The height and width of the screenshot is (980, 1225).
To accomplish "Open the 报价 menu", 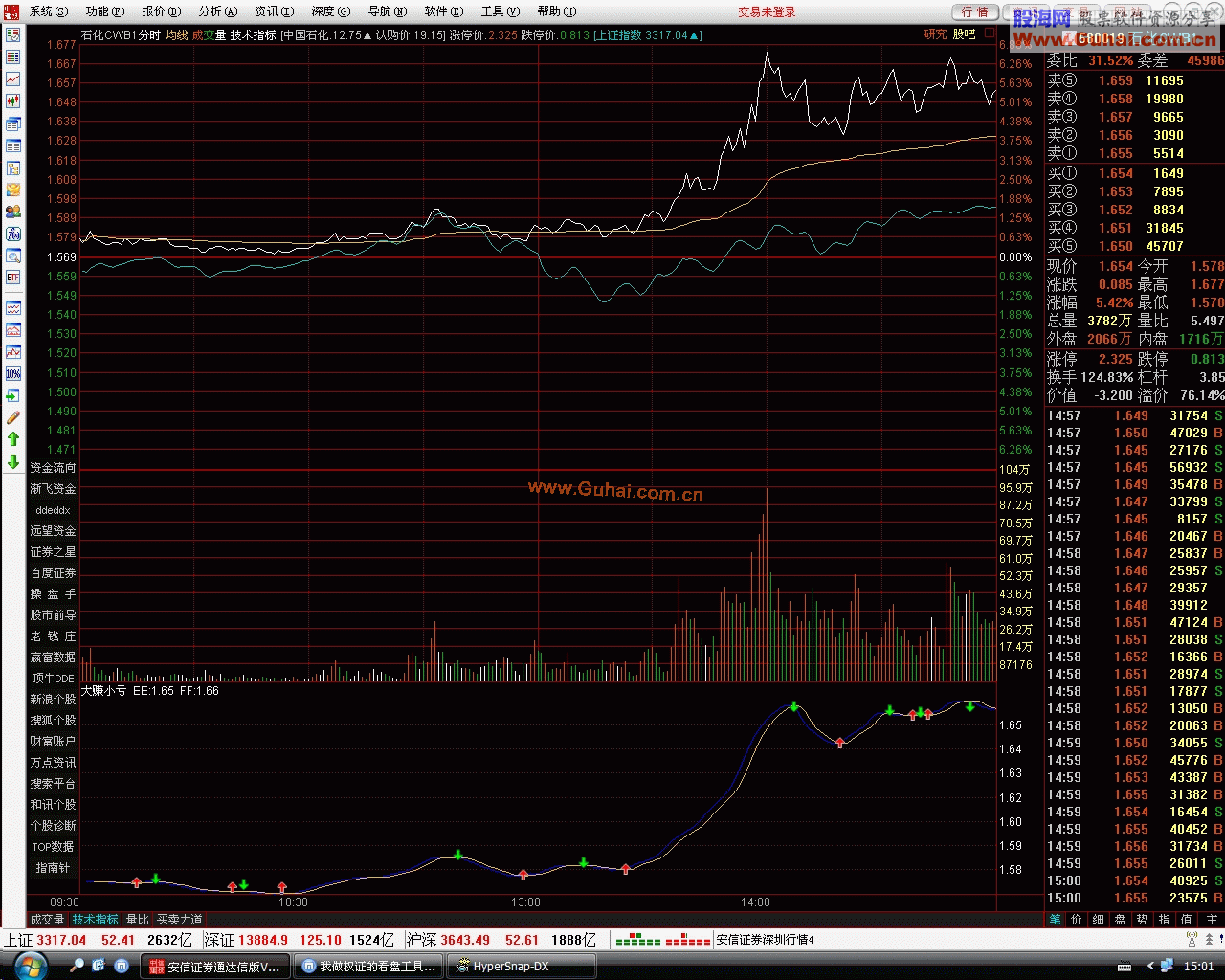I will (162, 11).
